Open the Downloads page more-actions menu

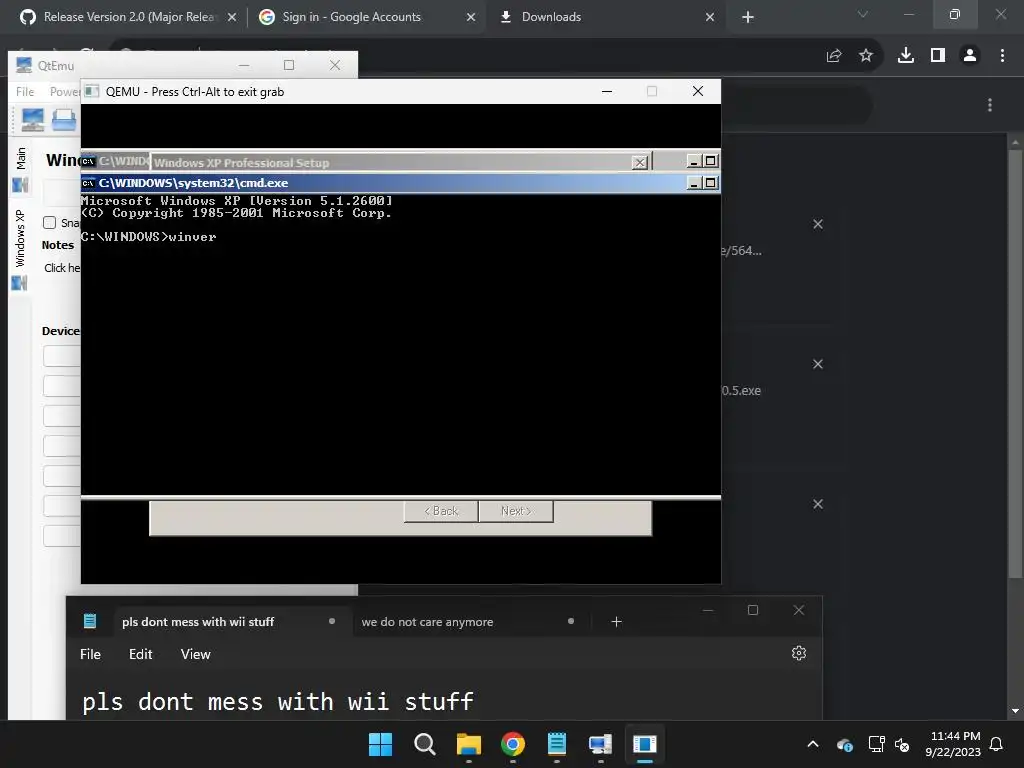coord(990,105)
